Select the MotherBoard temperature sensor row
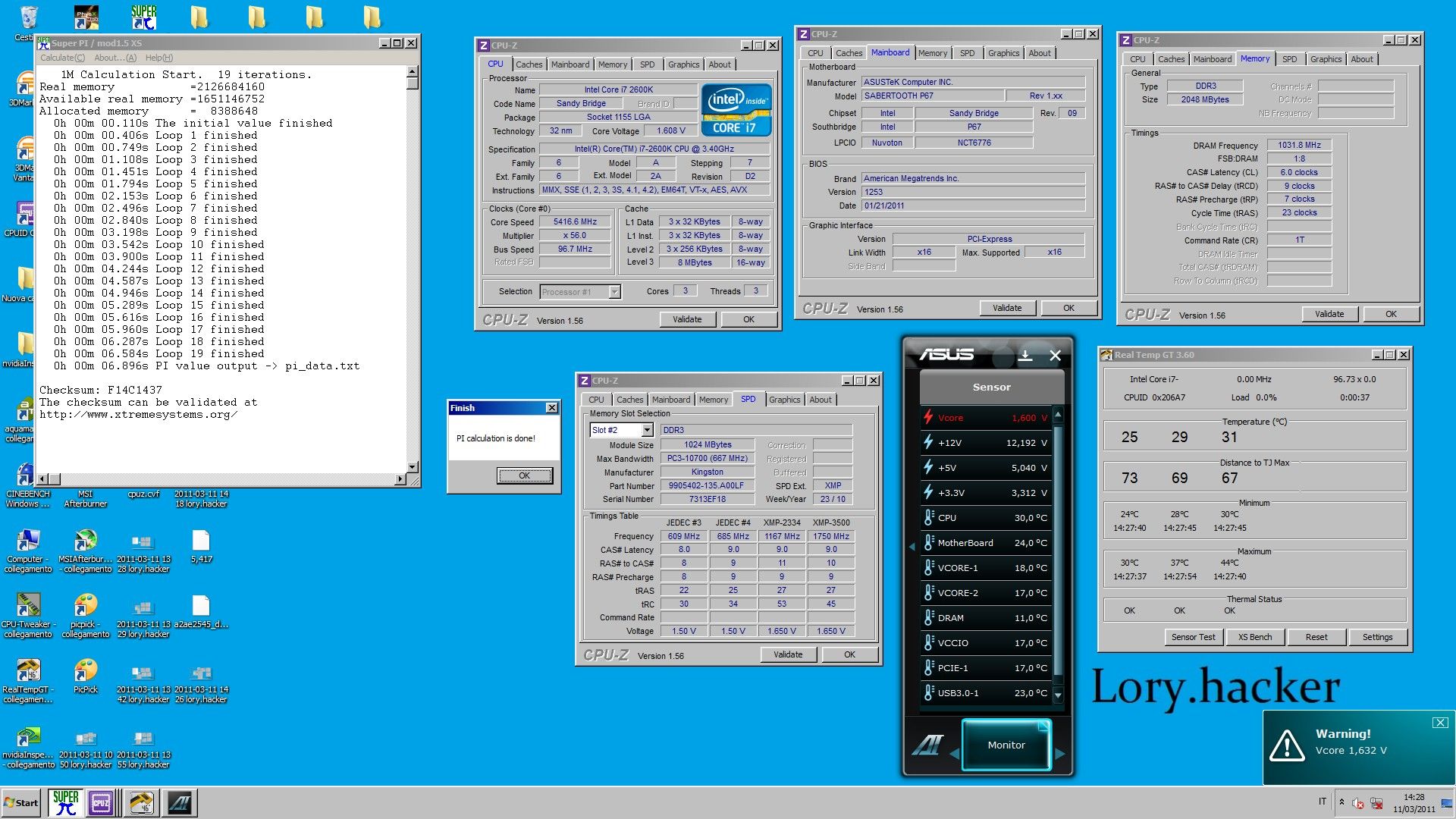 click(986, 543)
